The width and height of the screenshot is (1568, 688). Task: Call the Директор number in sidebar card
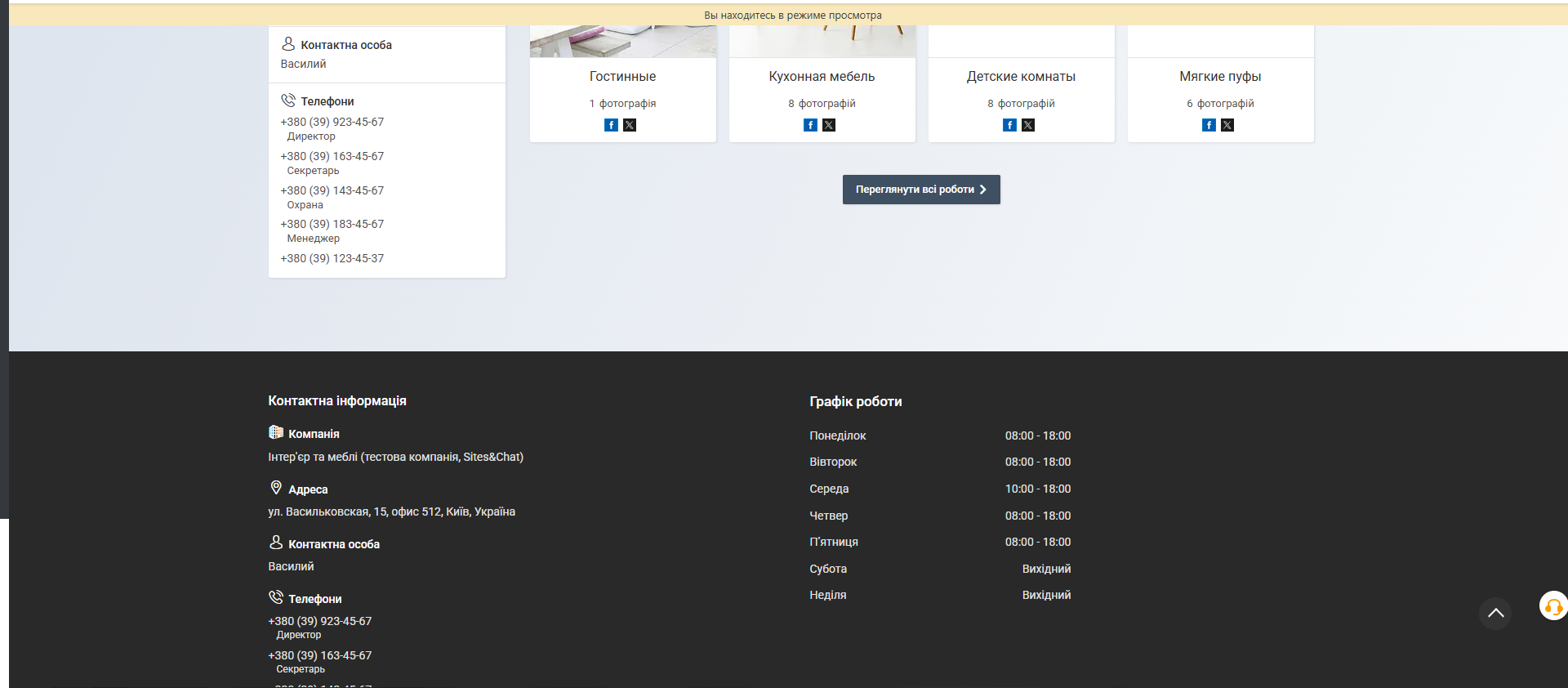[332, 122]
